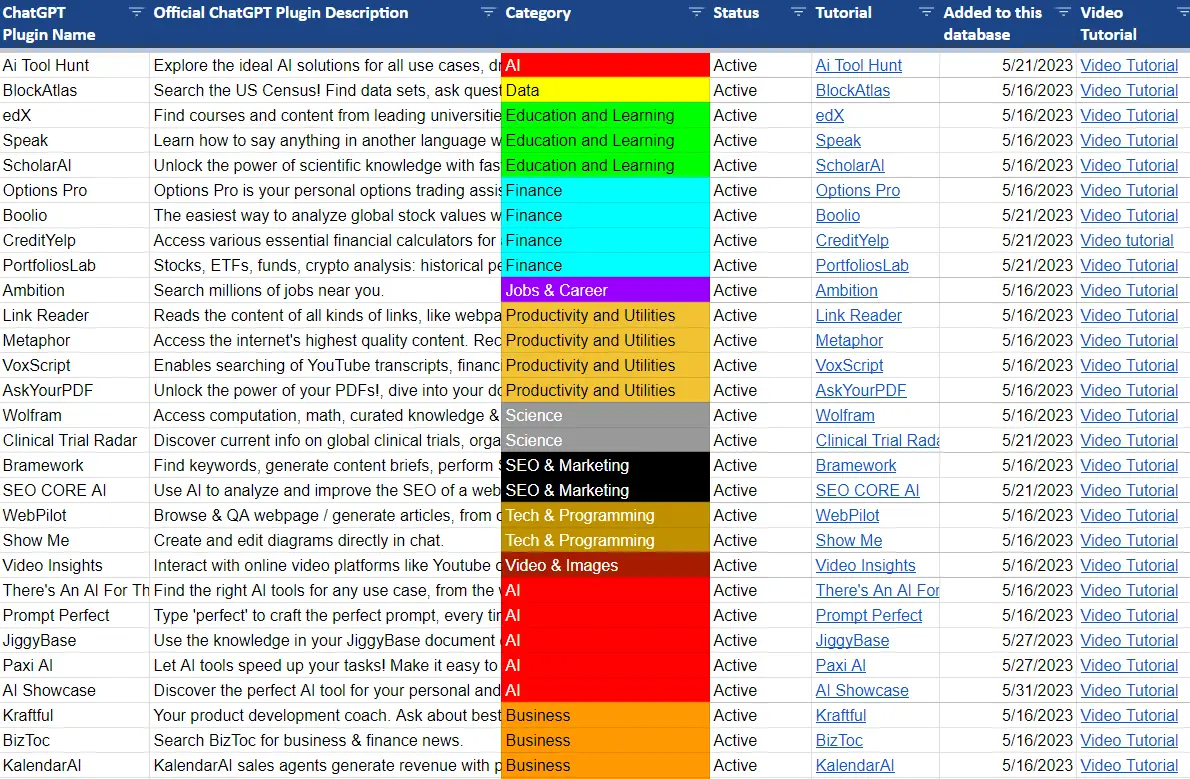
Task: Open the Ai Tool Hunt tutorial link
Action: 858,65
